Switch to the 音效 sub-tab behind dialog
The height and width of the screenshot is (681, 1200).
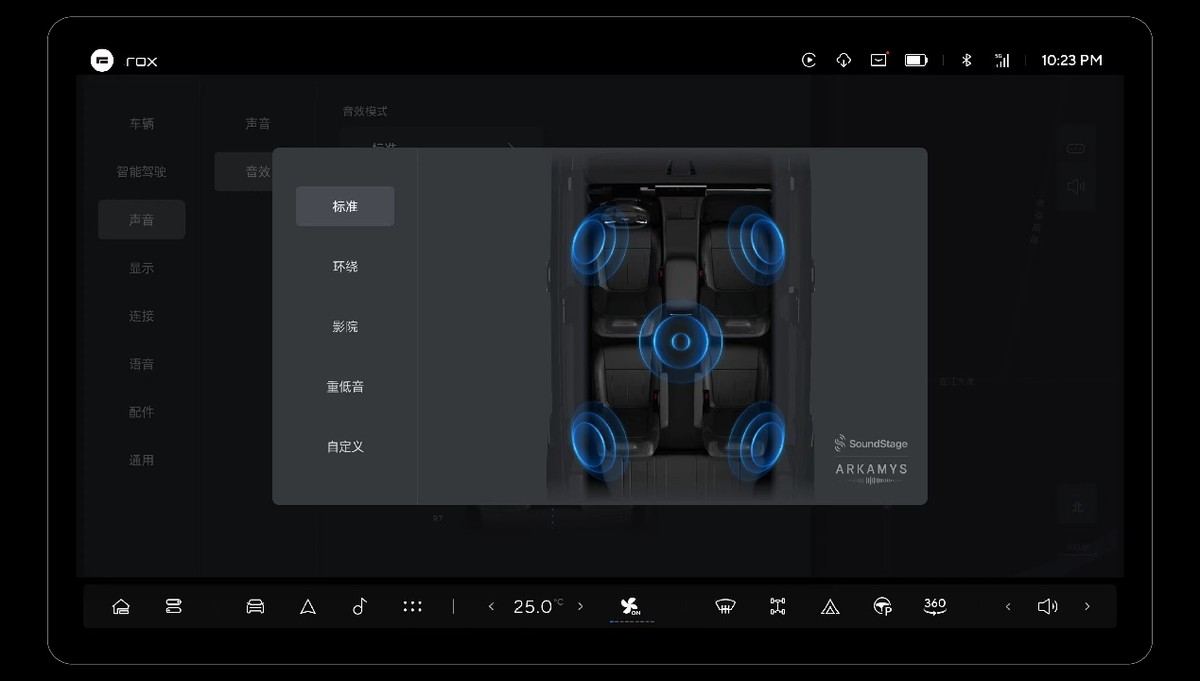coord(244,172)
